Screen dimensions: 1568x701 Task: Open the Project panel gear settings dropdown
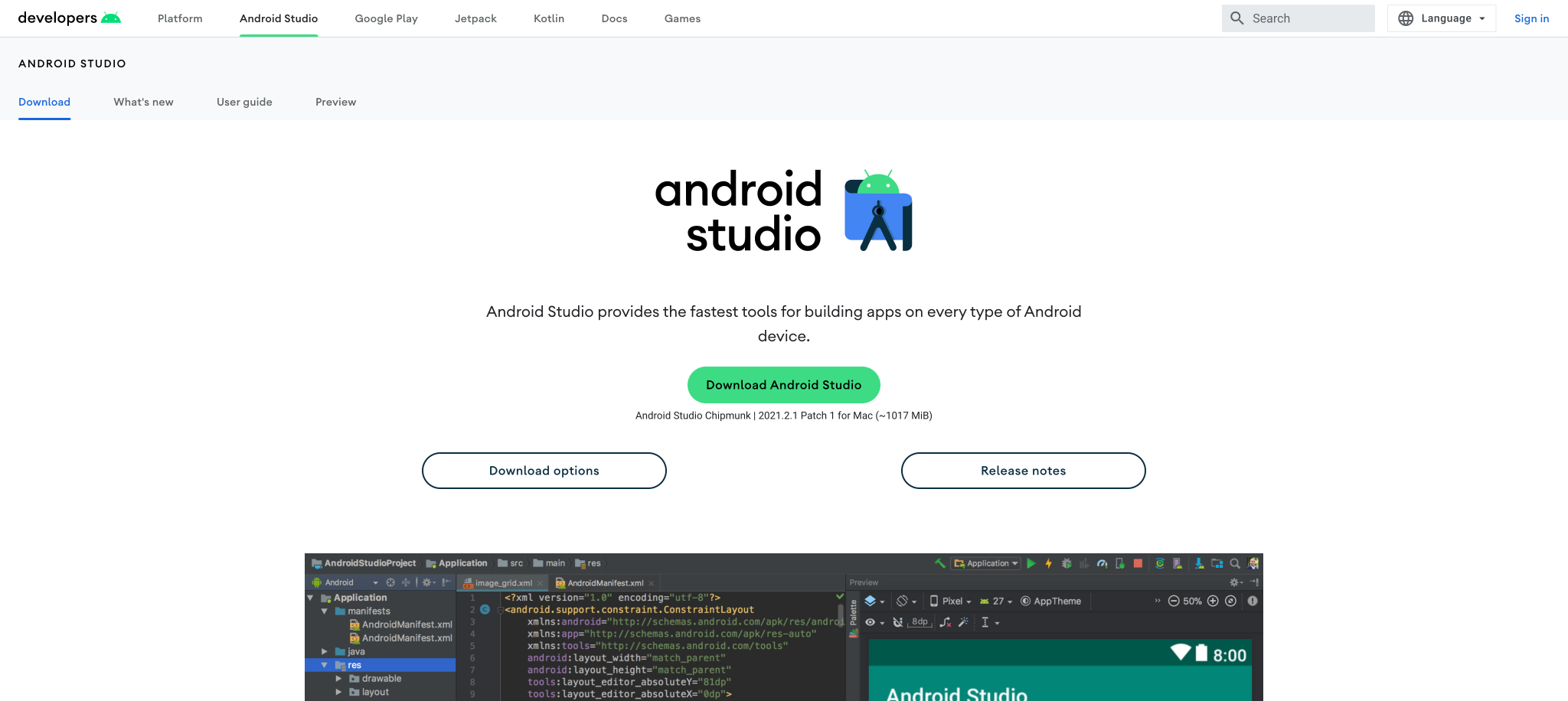click(429, 582)
